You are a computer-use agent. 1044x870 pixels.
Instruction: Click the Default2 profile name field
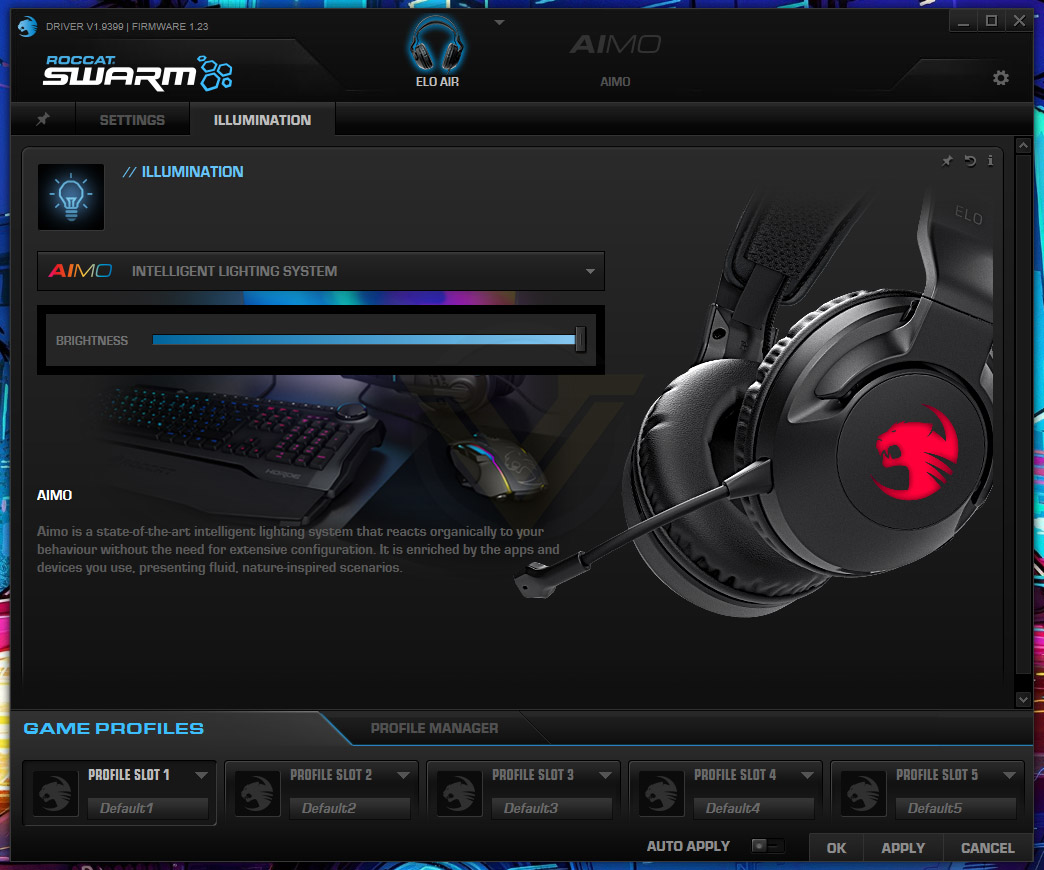tap(350, 808)
